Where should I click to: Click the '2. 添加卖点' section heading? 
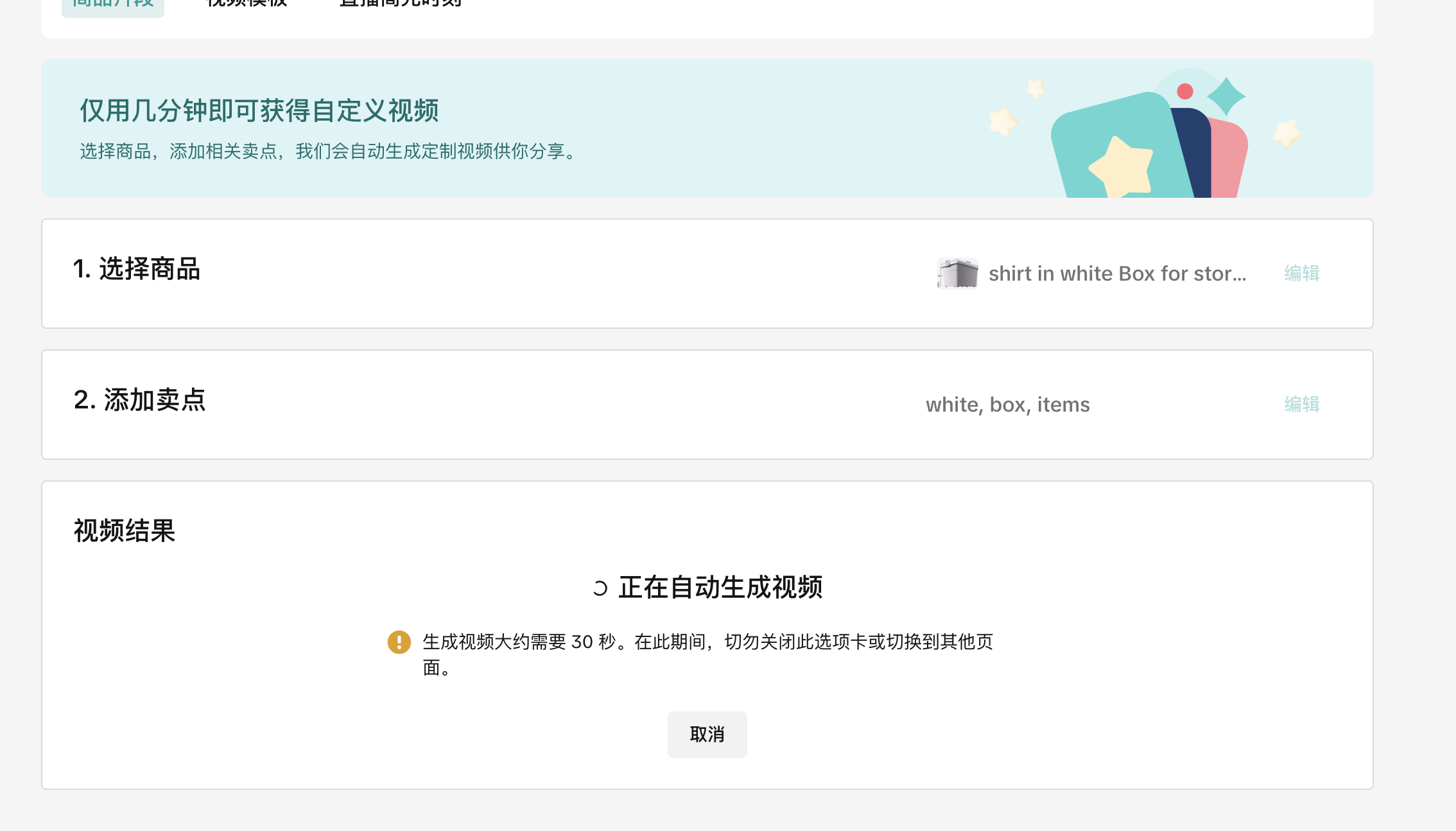tap(139, 400)
